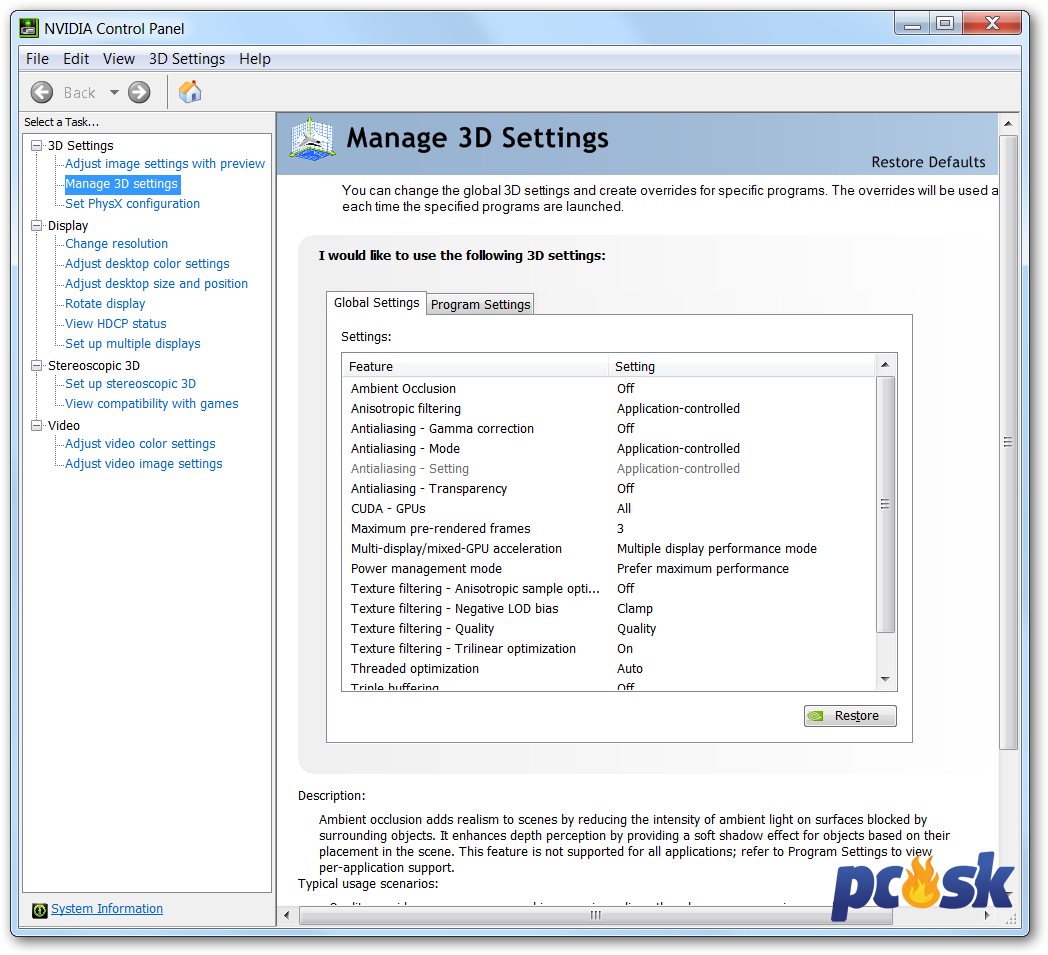Open the Back history dropdown arrow
Screen dimensions: 1048x955
(x=114, y=92)
